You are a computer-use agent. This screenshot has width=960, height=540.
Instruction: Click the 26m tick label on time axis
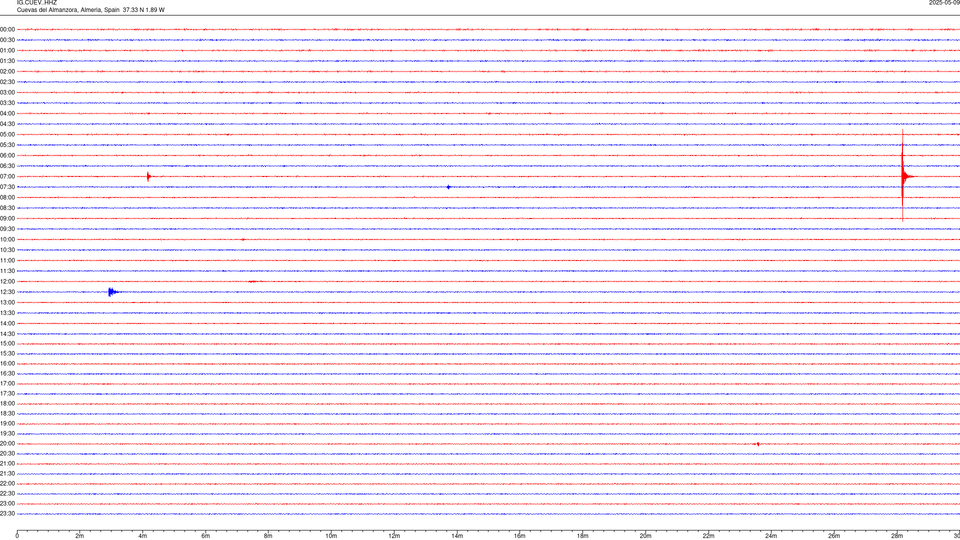(x=834, y=536)
